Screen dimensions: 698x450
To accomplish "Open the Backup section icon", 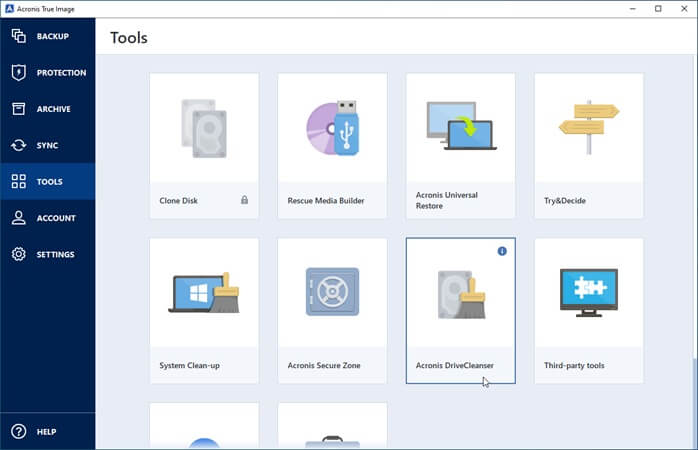I will click(18, 36).
